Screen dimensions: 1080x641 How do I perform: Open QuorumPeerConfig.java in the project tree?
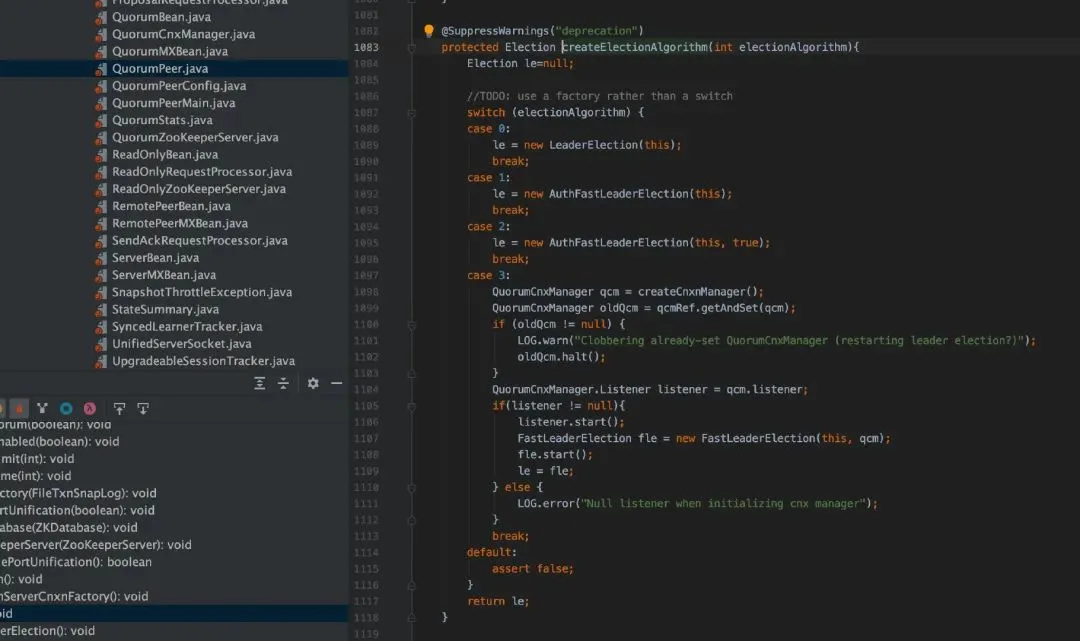178,86
